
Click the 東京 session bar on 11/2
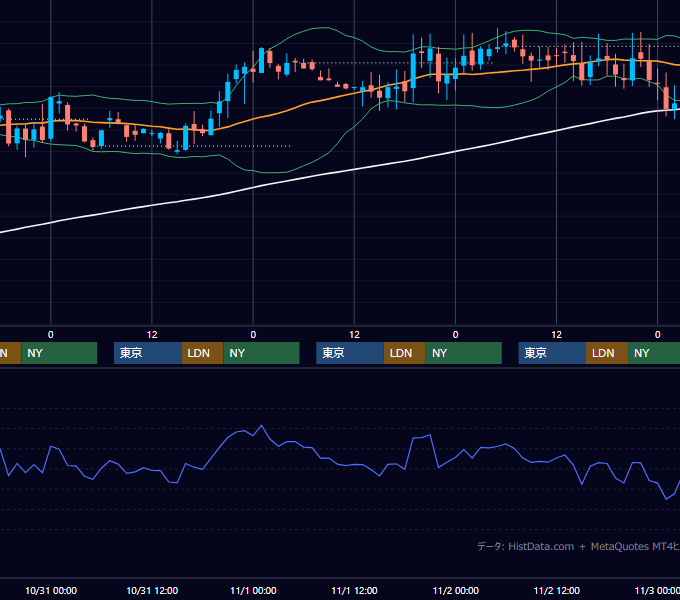tap(552, 353)
